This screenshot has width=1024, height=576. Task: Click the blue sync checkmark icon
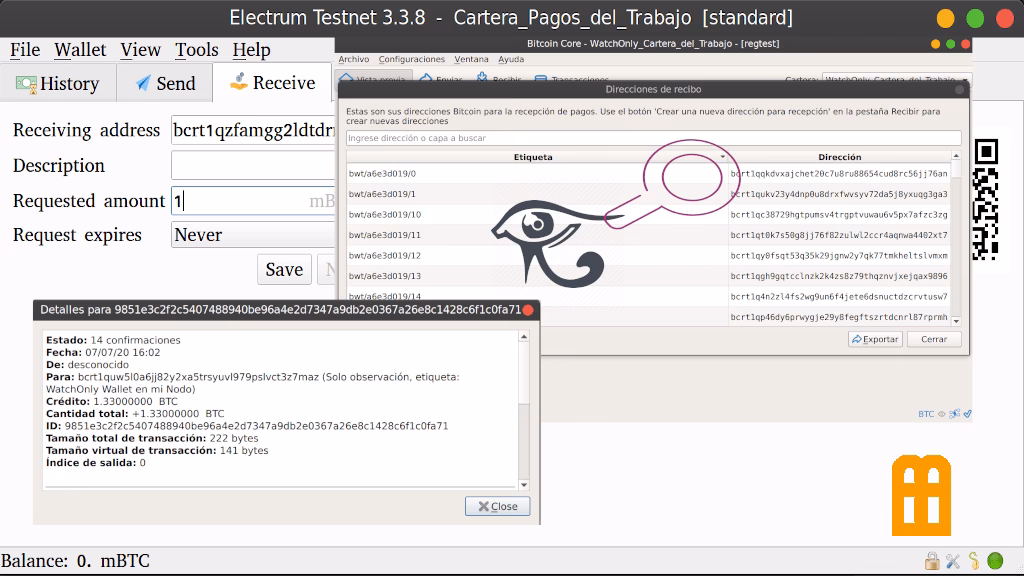point(967,414)
